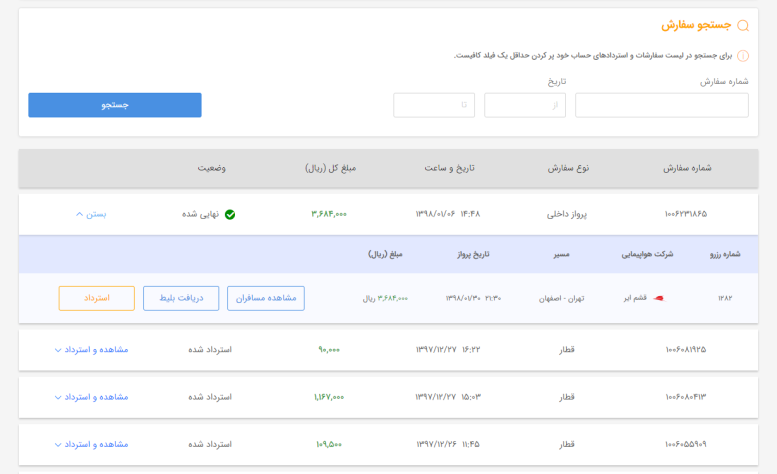
Task: Click the reservation number ۱۲۸۲
Action: (x=725, y=298)
